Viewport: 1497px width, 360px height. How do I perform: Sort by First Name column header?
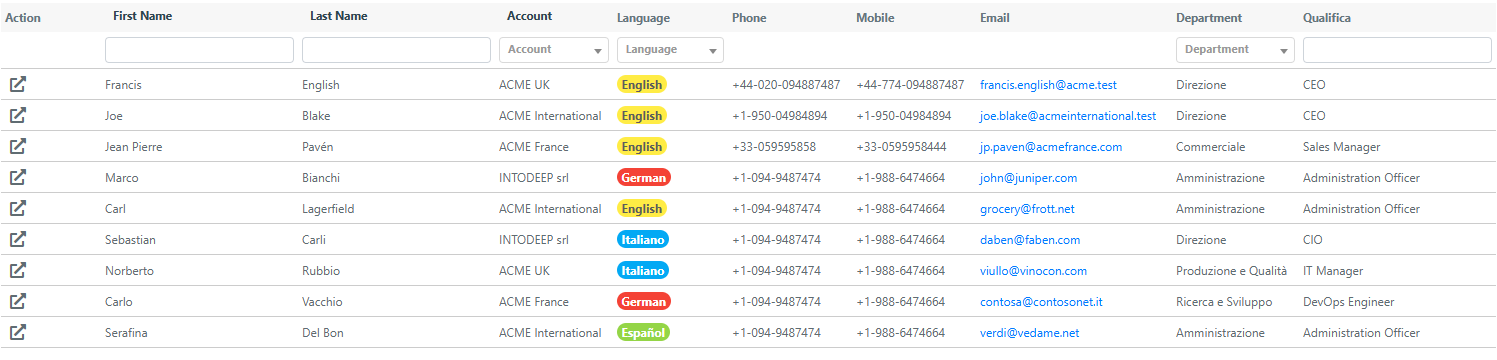(145, 17)
